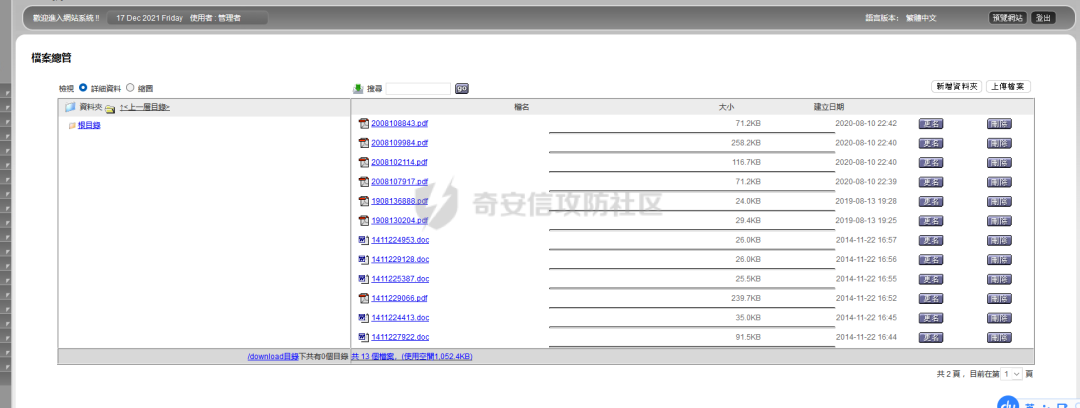This screenshot has width=1080, height=408.
Task: Select the 詳細資料 view radio button
Action: pos(83,88)
